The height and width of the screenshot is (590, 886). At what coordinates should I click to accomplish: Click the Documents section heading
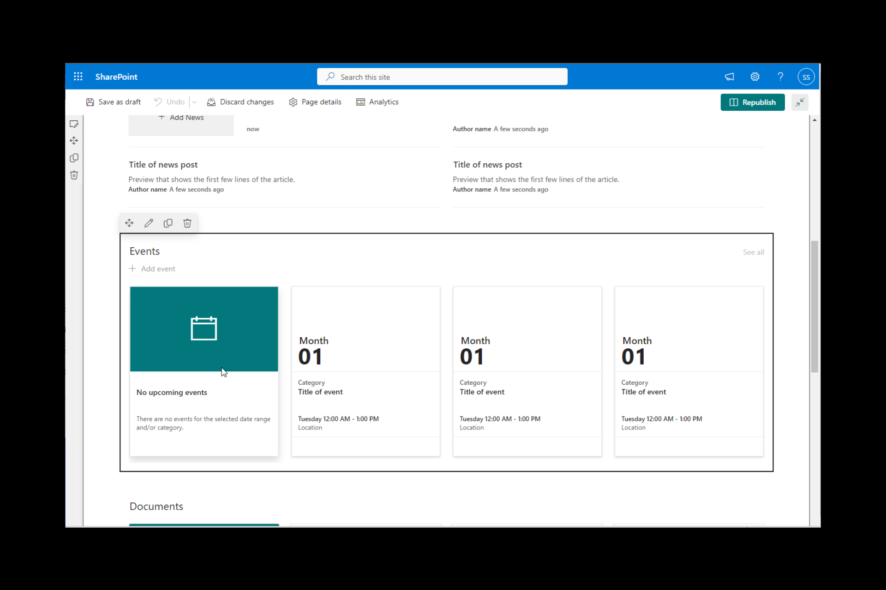157,506
